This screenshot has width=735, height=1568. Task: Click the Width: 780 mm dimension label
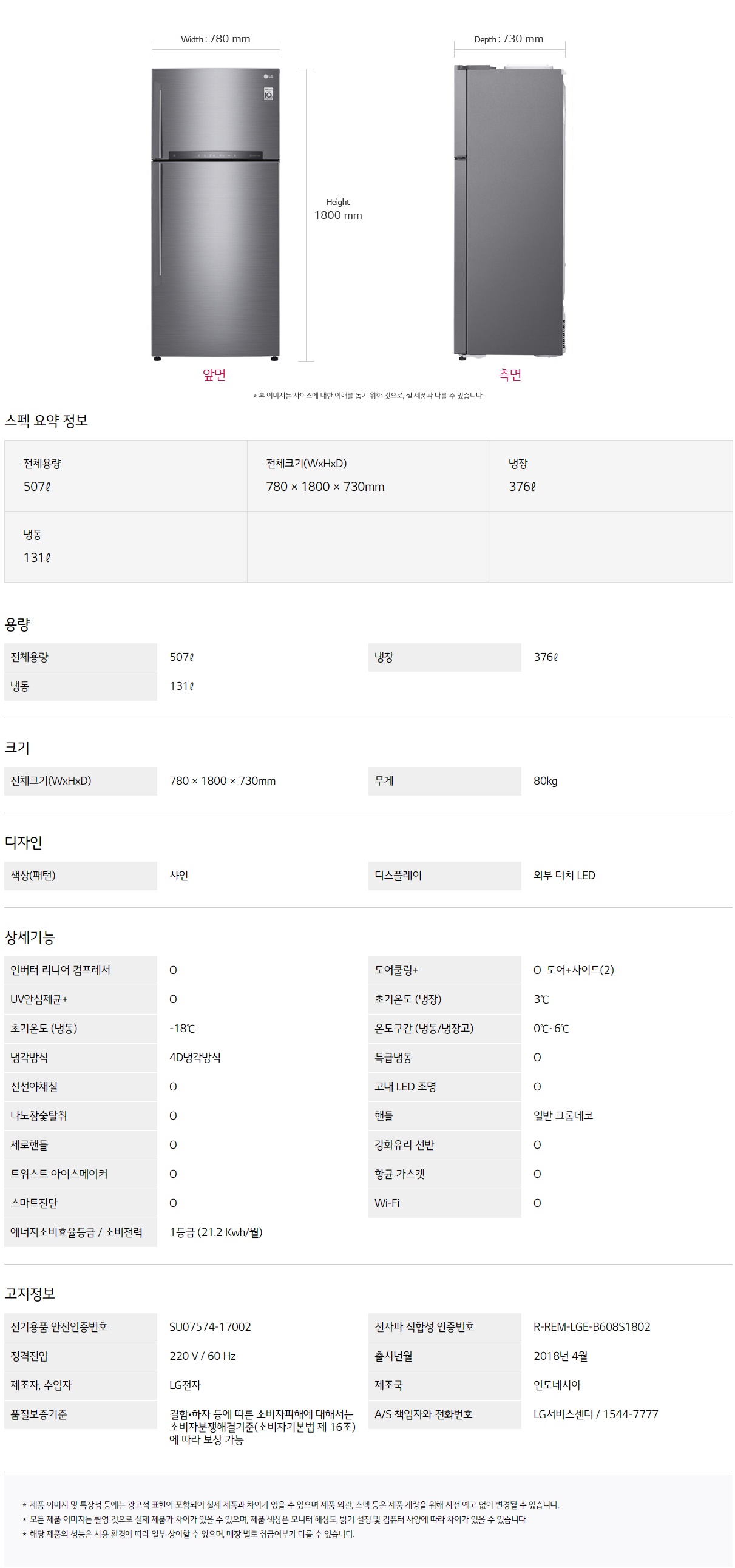(x=215, y=39)
